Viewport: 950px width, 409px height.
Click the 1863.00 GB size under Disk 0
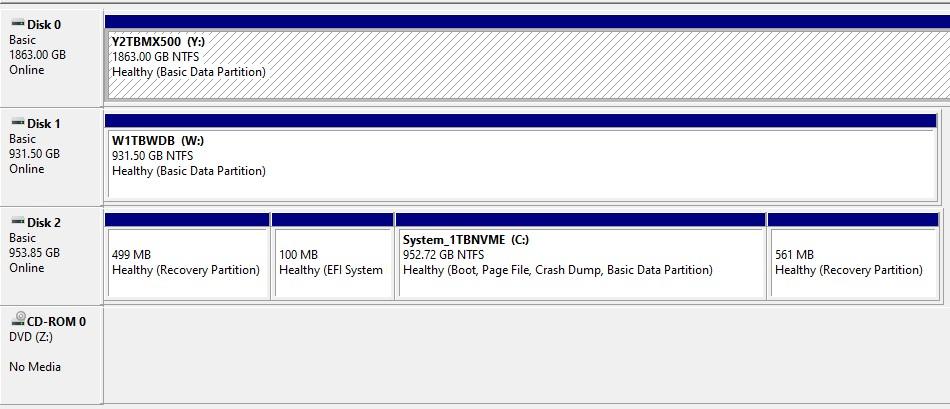click(x=38, y=55)
